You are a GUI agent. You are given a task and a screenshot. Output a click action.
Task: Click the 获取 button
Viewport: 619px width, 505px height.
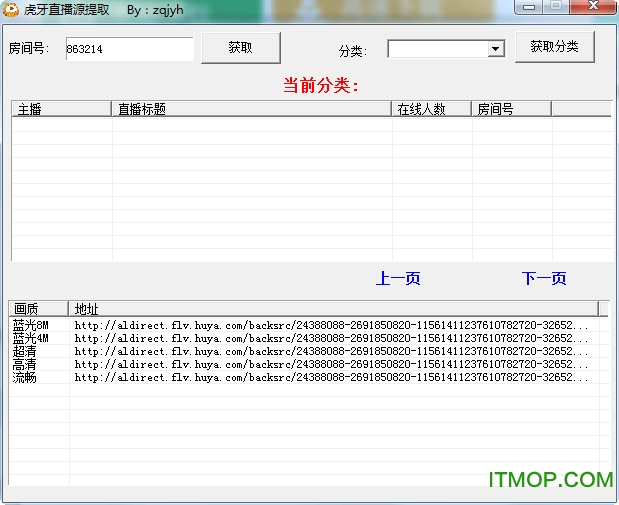pyautogui.click(x=241, y=48)
